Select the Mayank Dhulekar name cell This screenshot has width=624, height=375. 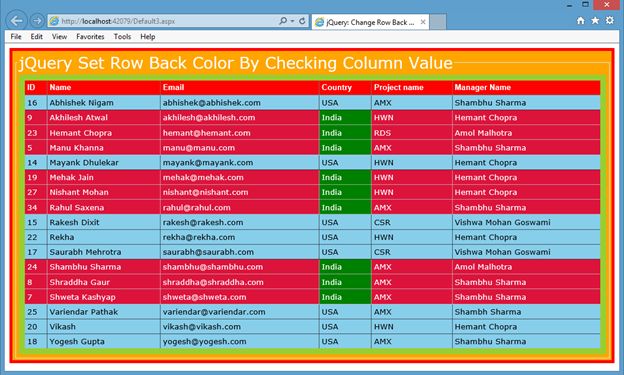click(x=103, y=162)
